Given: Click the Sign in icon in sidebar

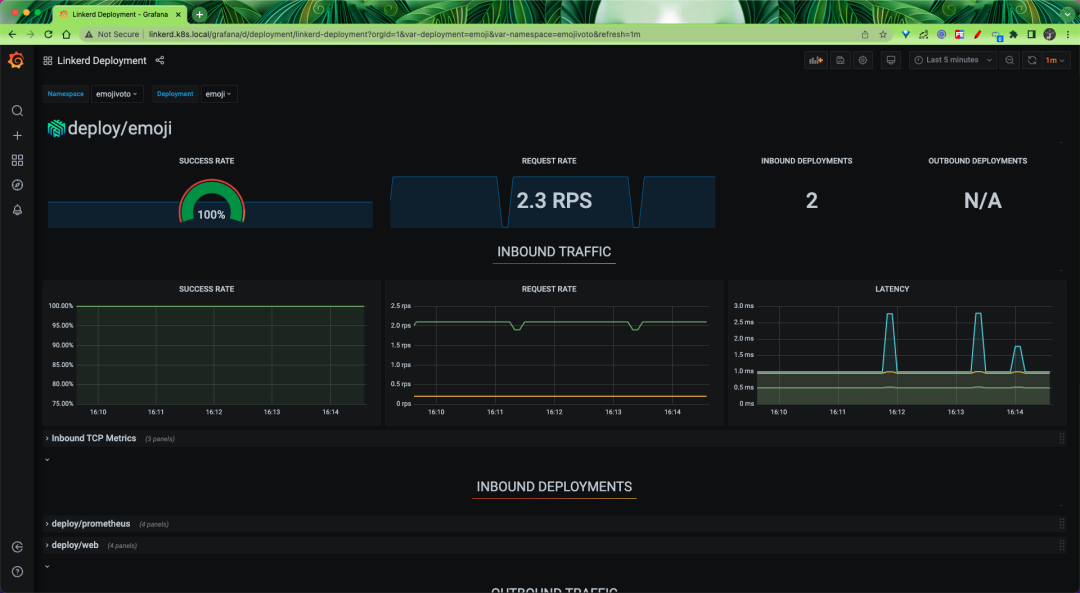Looking at the screenshot, I should pos(17,547).
